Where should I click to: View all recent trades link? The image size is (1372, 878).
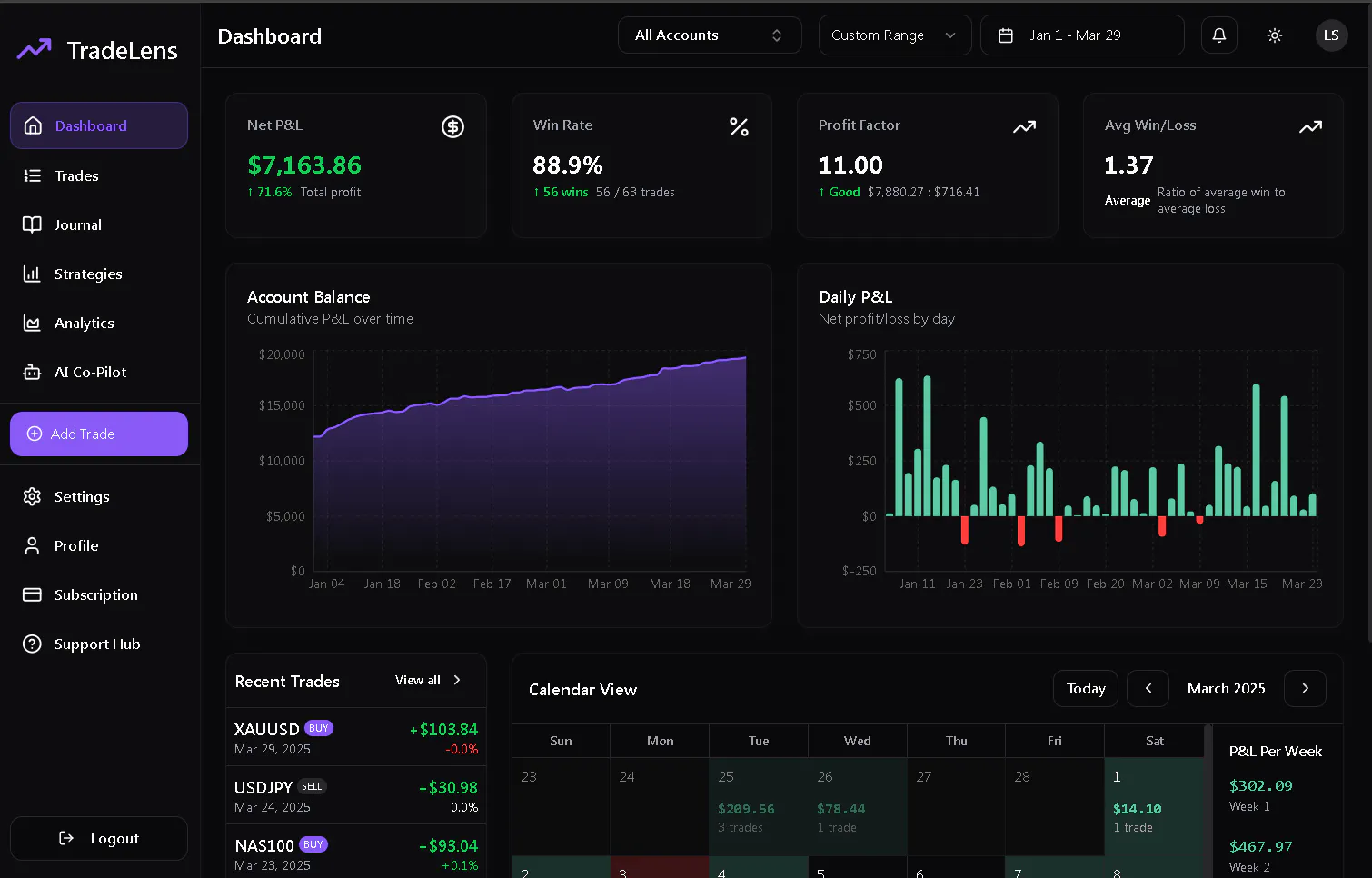pyautogui.click(x=418, y=680)
